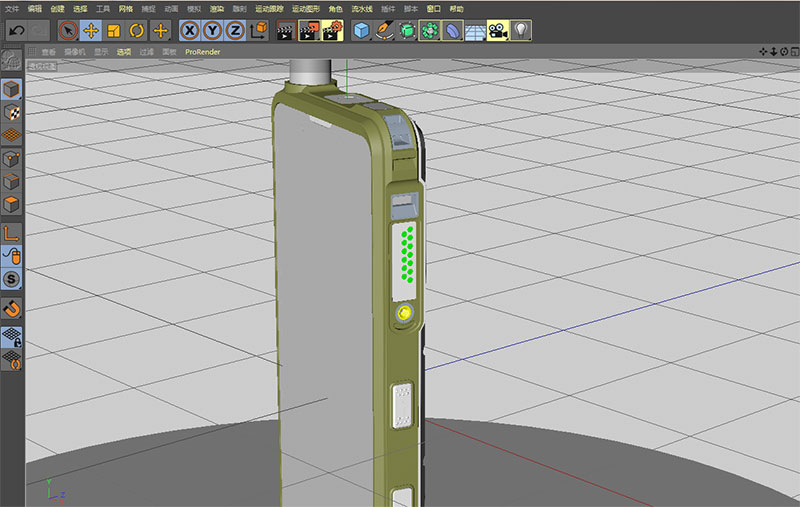
Task: Toggle Viewport Solo S button
Action: 11,279
